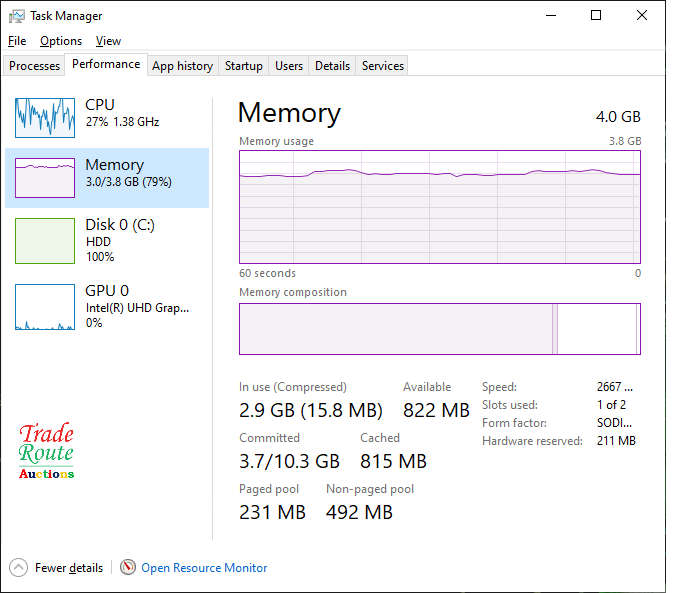Image resolution: width=674 pixels, height=593 pixels.
Task: Switch to the Processes tab
Action: click(35, 66)
